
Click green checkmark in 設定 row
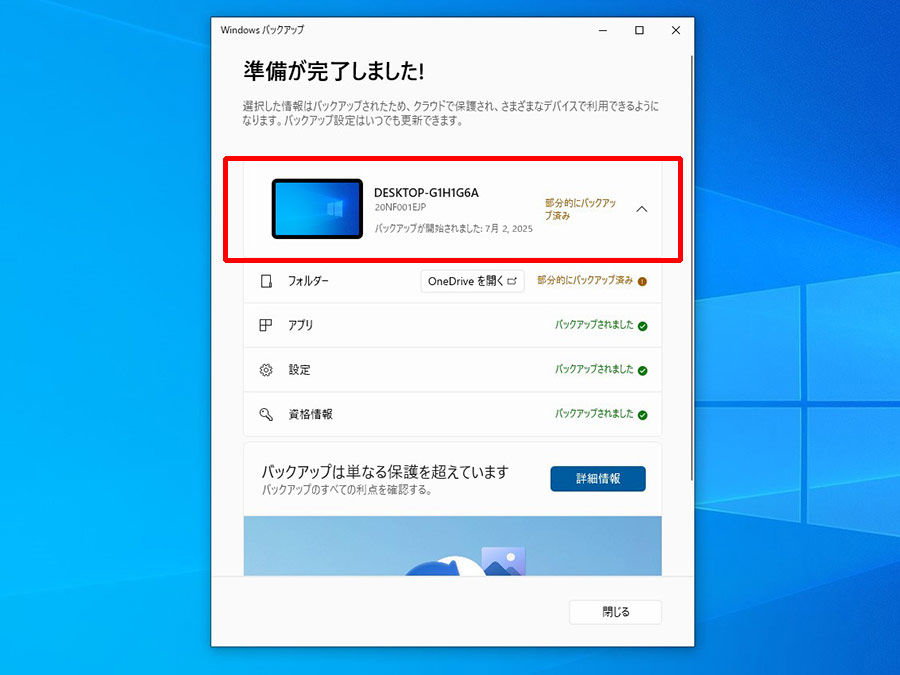[643, 370]
